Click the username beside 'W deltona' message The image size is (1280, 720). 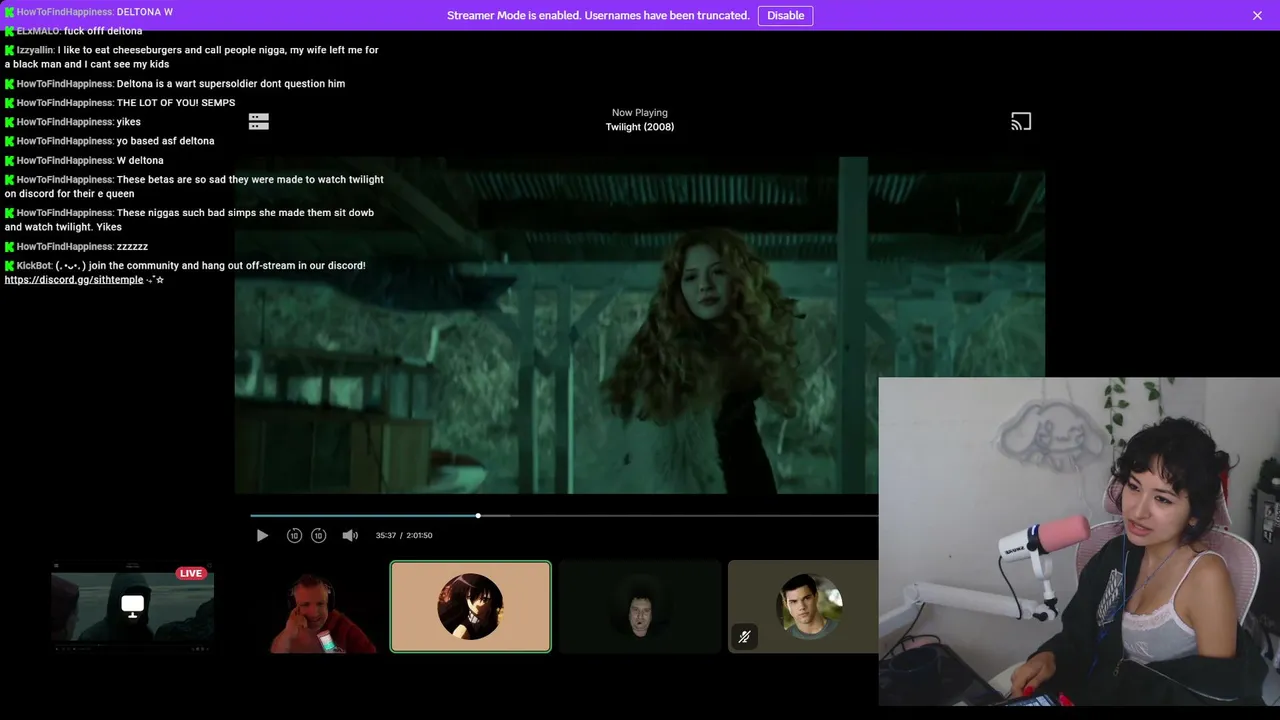tap(65, 161)
